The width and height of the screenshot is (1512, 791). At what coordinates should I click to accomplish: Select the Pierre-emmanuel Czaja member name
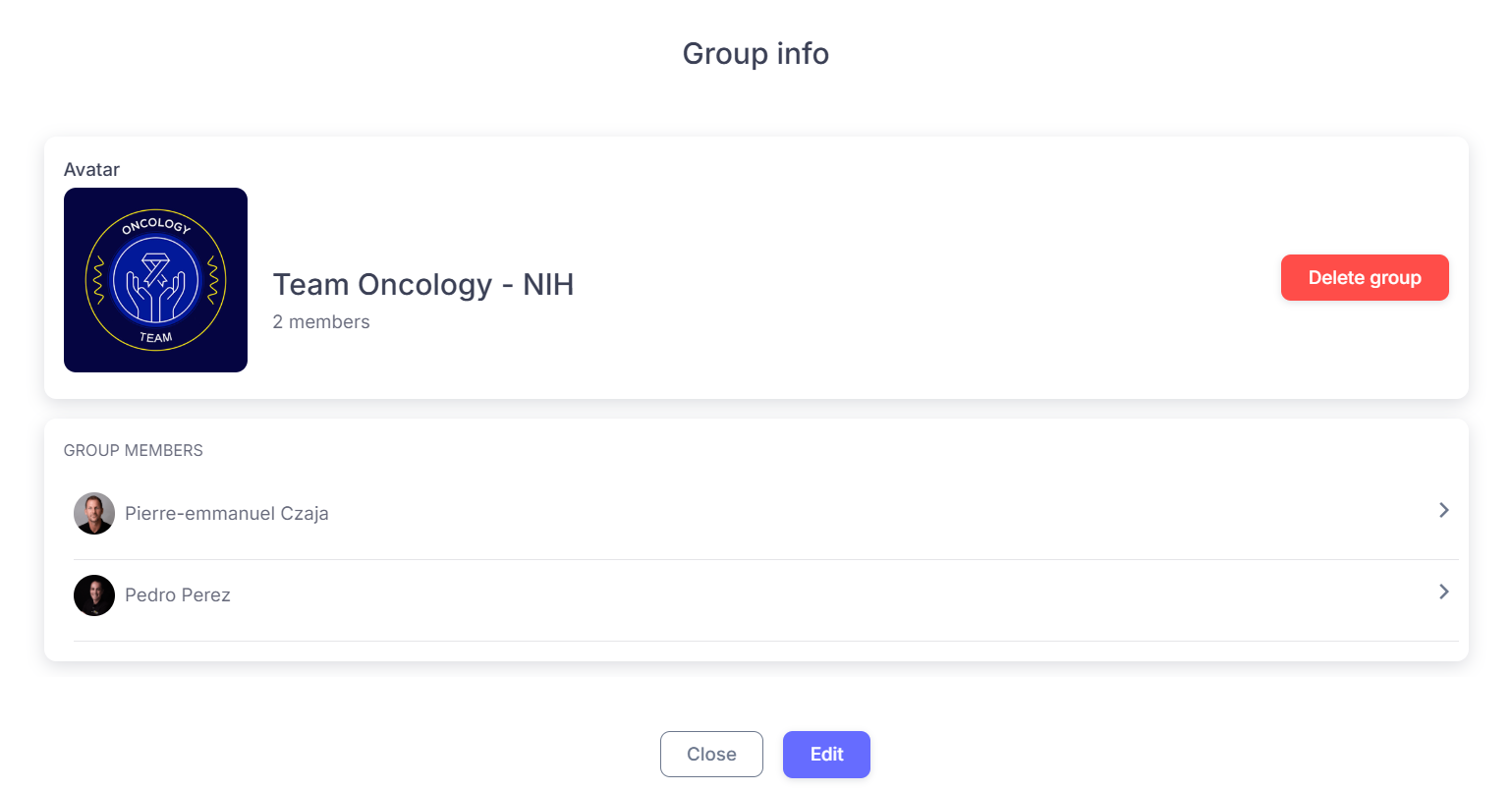(x=227, y=514)
